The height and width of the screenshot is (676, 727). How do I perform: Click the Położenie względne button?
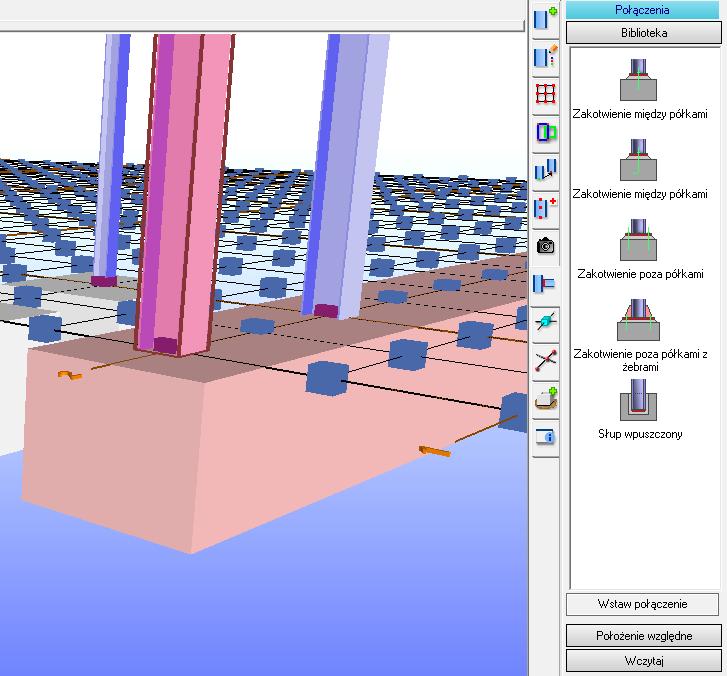[x=644, y=636]
